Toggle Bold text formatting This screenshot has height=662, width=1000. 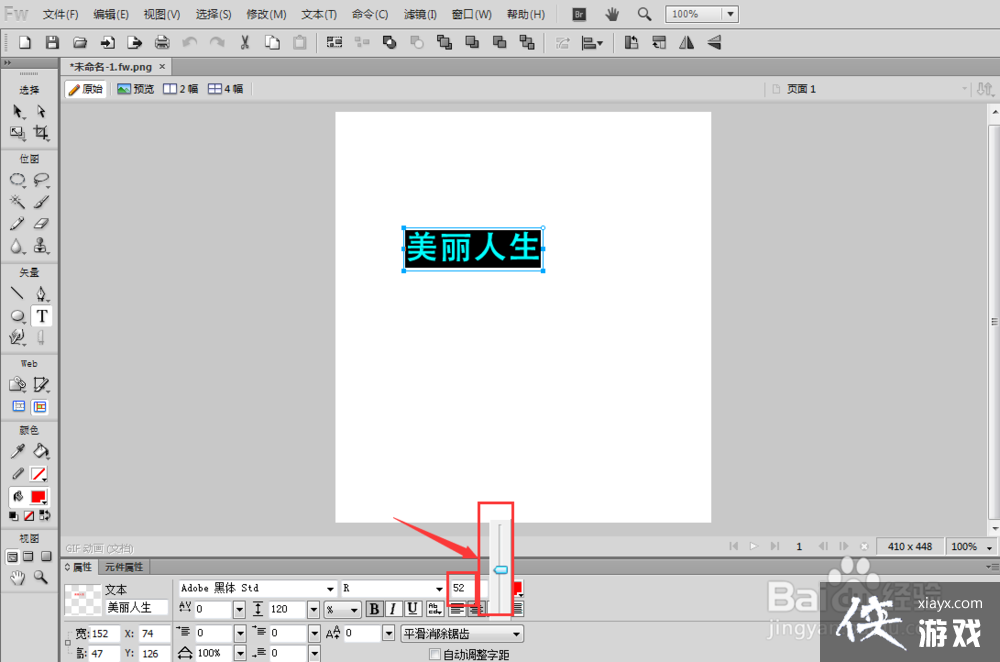[374, 609]
